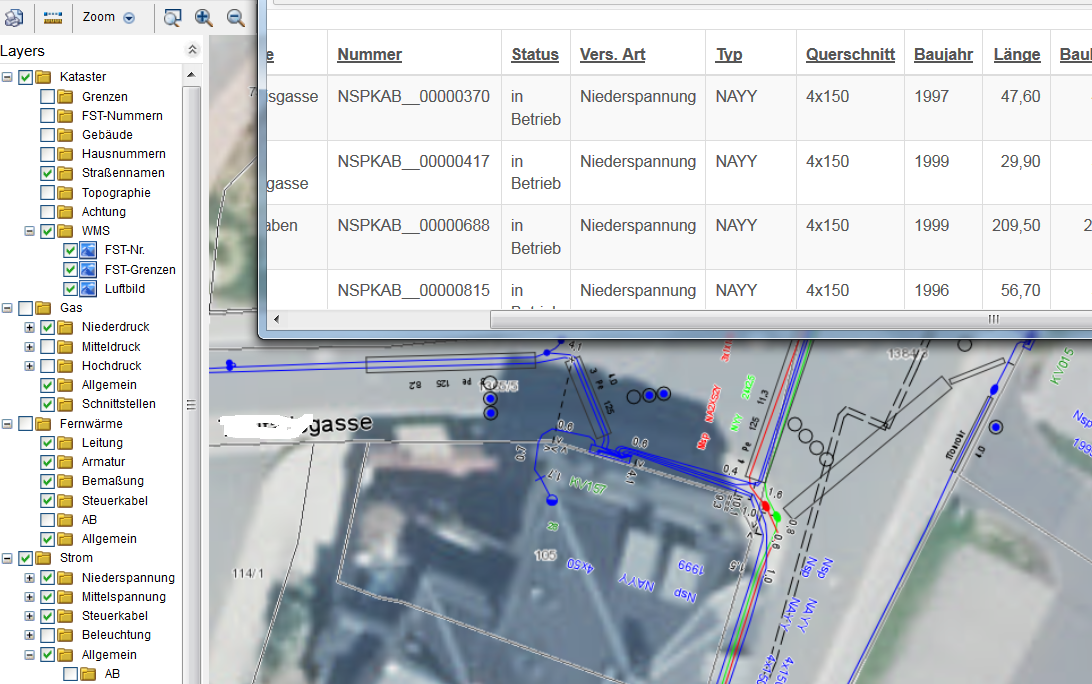Viewport: 1092px width, 684px height.
Task: Sort the table by the Querschnitt column
Action: (x=849, y=53)
